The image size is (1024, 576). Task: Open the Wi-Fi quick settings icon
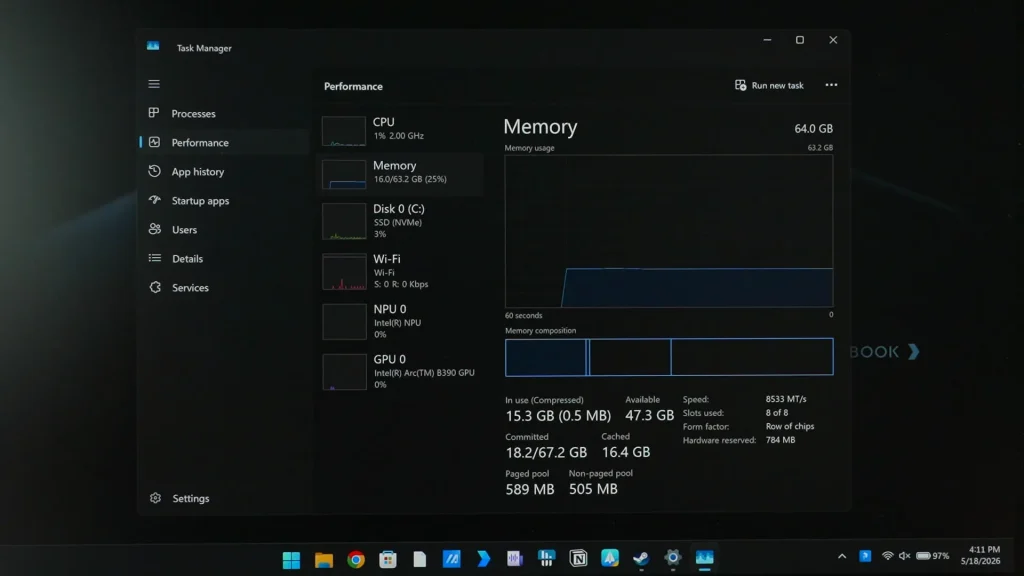[888, 556]
